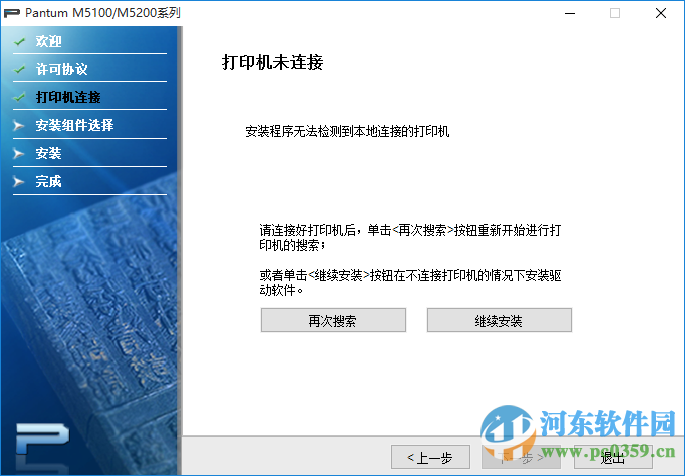This screenshot has height=476, width=685.
Task: Click the arrow icon beside 安装
Action: [19, 154]
